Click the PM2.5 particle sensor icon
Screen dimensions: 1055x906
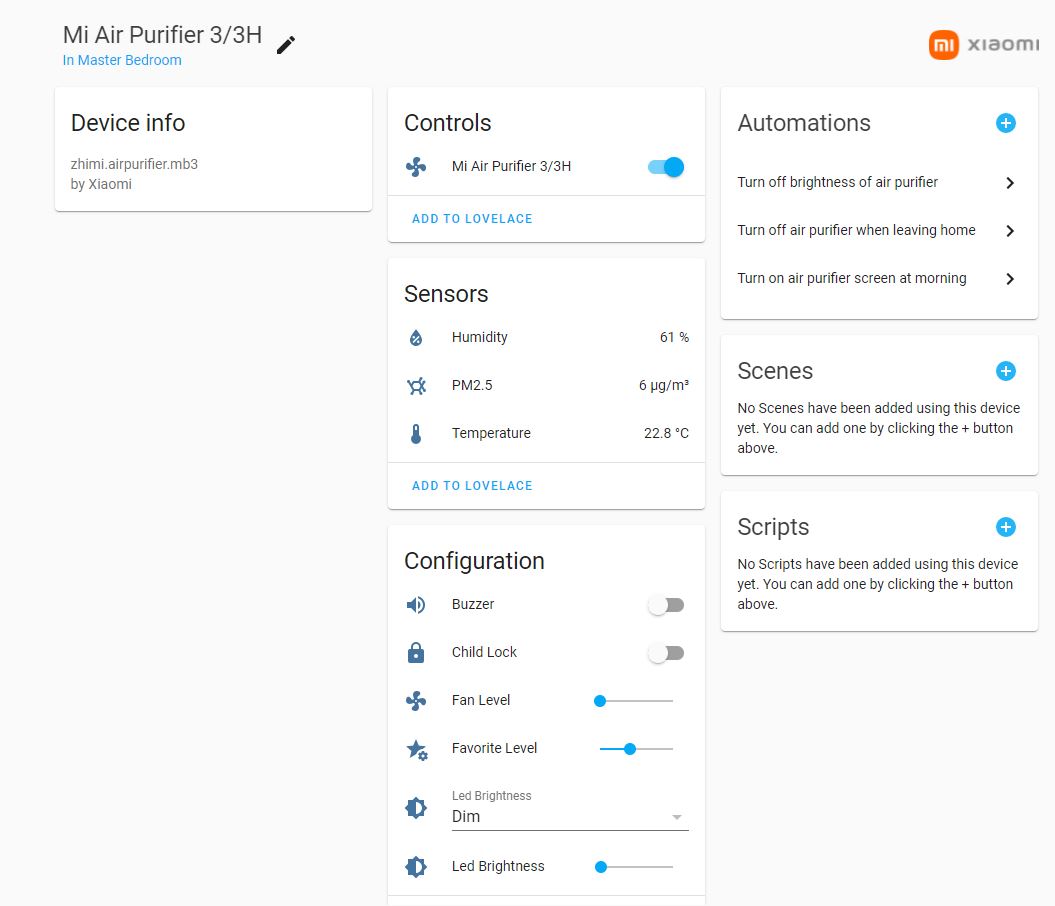pos(416,385)
